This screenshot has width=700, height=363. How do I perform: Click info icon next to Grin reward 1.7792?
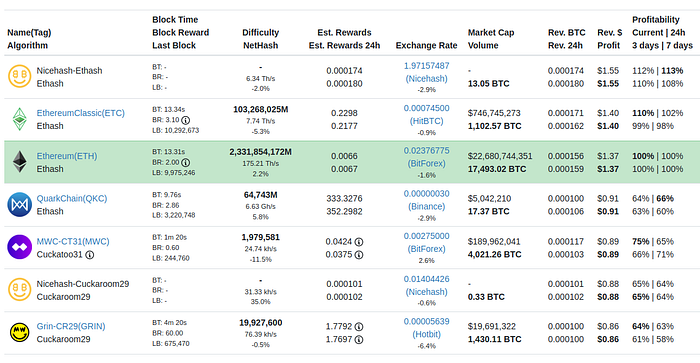(358, 327)
